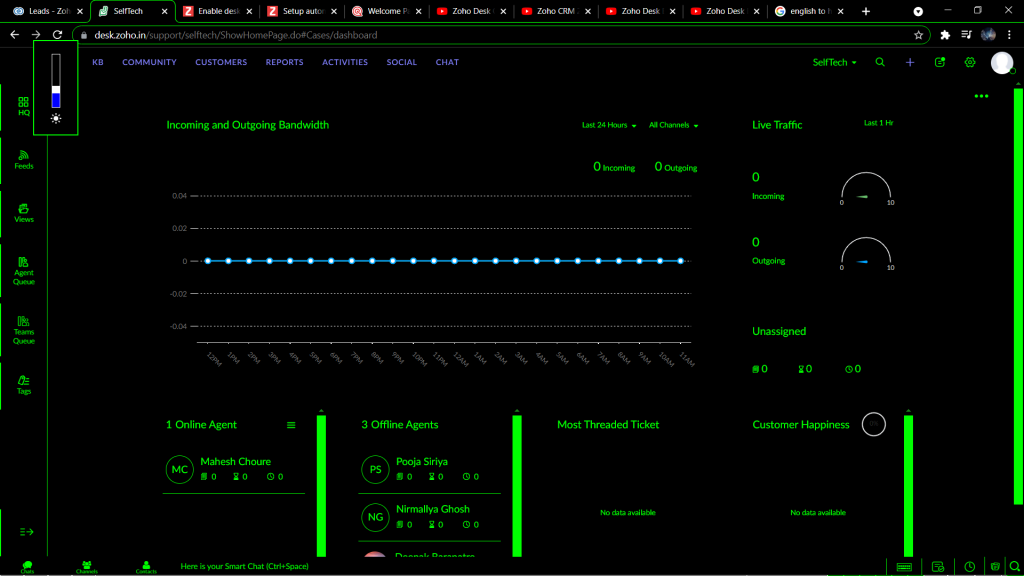Image resolution: width=1024 pixels, height=576 pixels.
Task: Click the Zoho Desk search magnifier icon
Action: [x=880, y=62]
